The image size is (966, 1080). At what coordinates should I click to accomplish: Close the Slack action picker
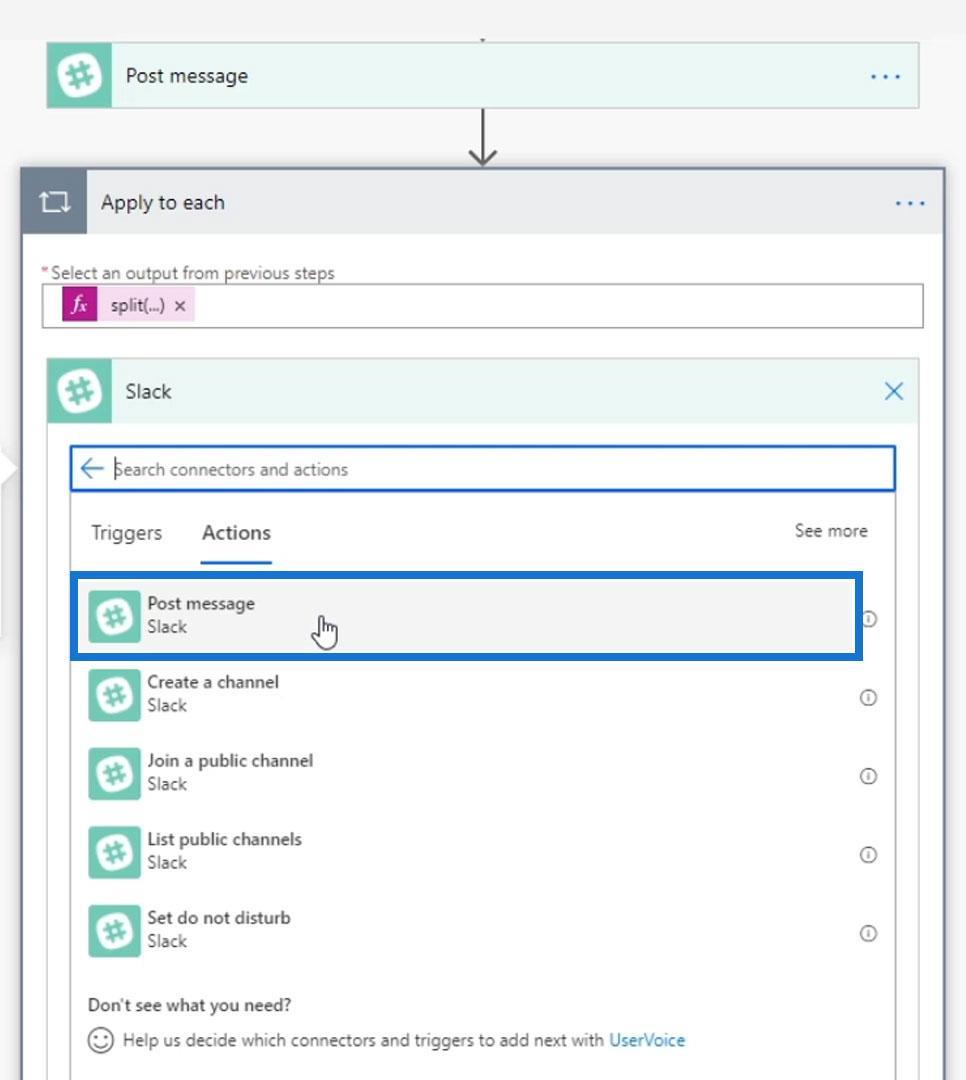click(x=894, y=391)
